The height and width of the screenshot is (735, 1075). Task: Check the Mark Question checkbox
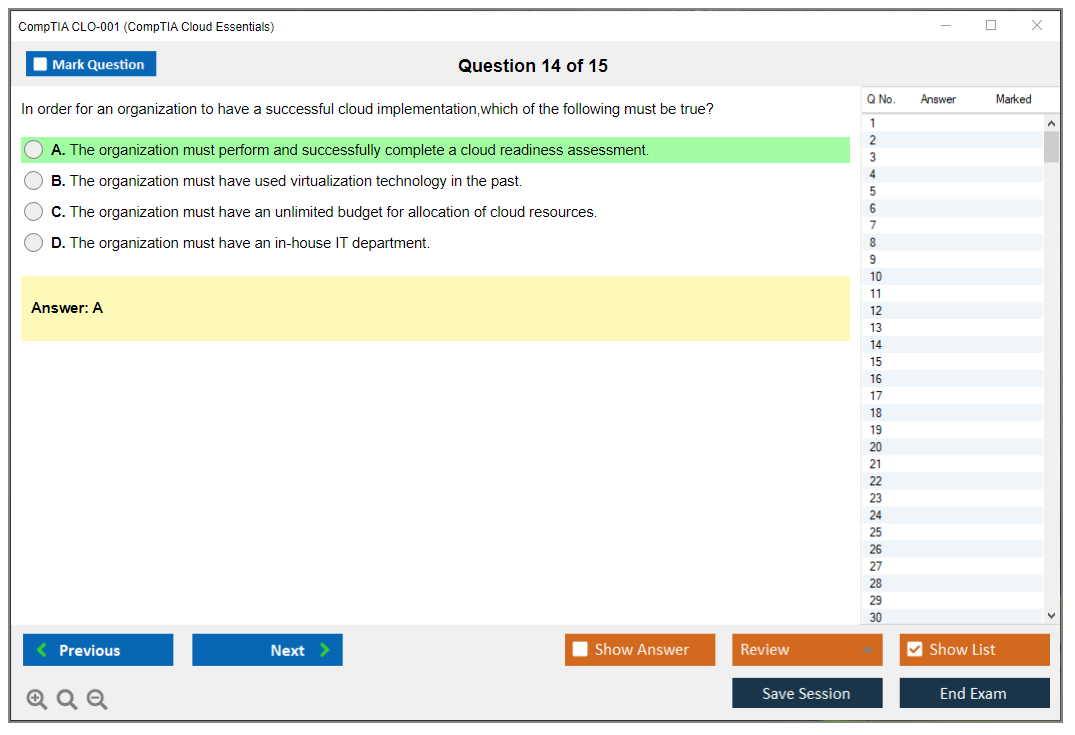[x=40, y=65]
